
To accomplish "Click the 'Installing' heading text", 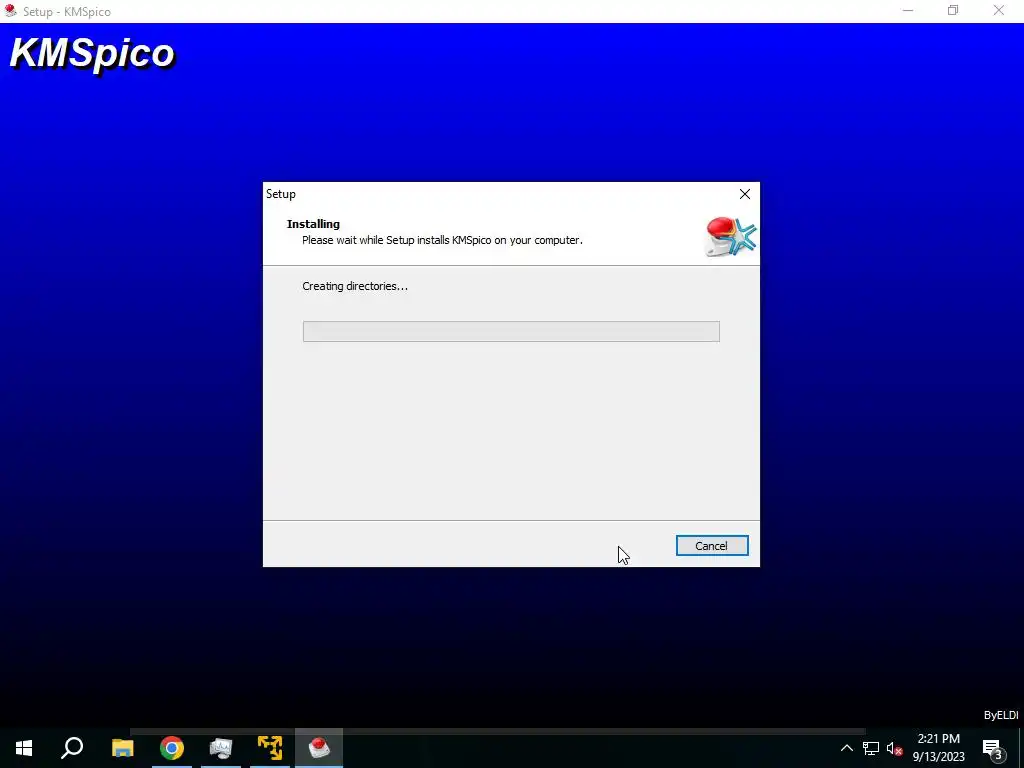I will pyautogui.click(x=313, y=224).
